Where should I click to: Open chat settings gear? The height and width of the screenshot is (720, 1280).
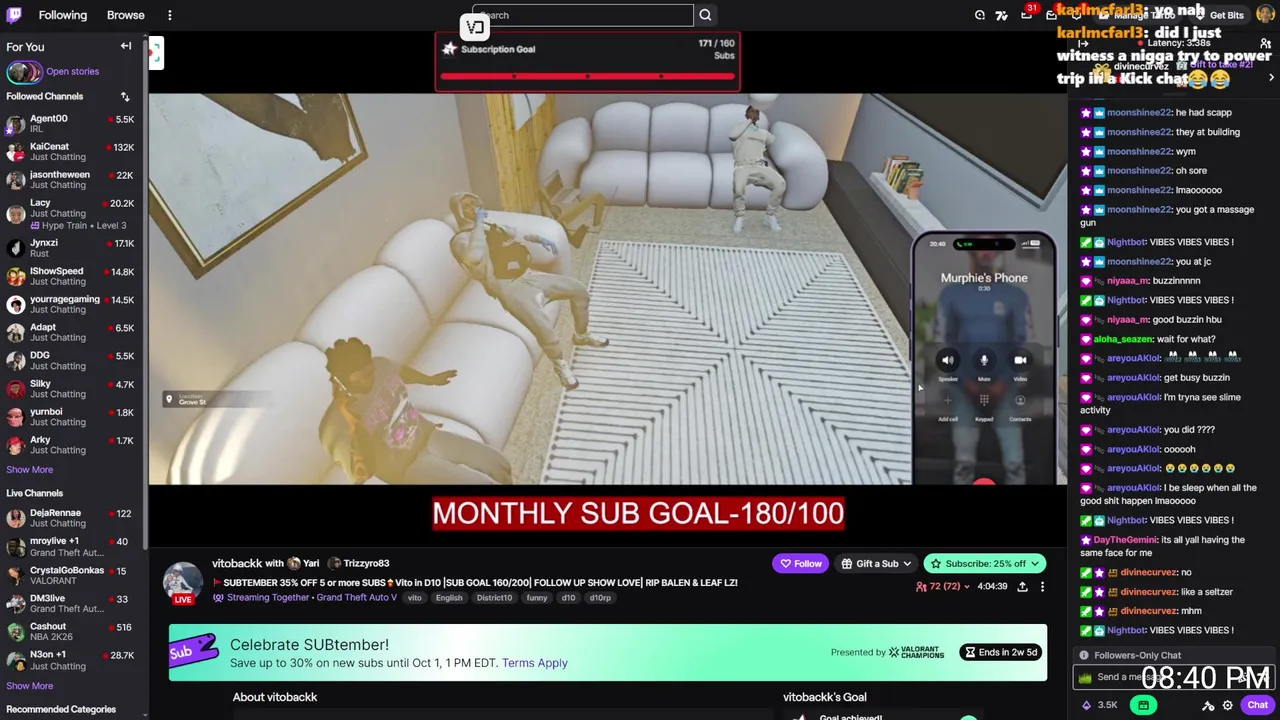pyautogui.click(x=1228, y=705)
